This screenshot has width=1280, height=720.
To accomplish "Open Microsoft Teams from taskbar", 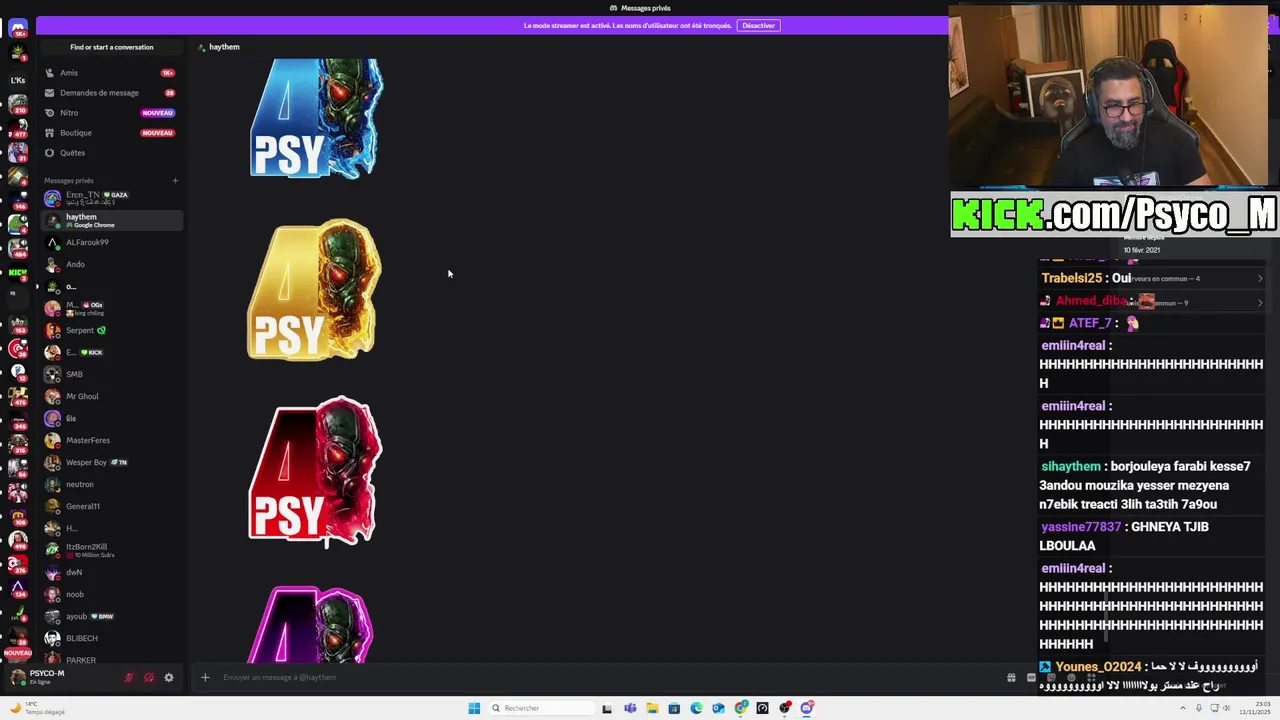I will tap(630, 708).
